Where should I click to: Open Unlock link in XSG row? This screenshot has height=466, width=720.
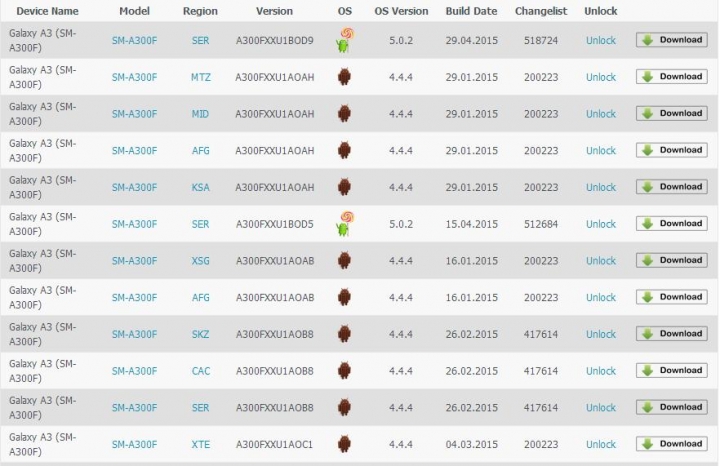pyautogui.click(x=601, y=261)
